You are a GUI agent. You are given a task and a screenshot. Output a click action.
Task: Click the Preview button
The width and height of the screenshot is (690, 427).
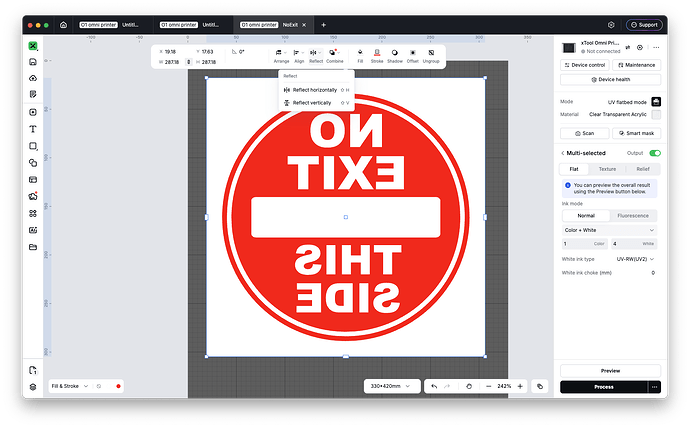tap(610, 371)
